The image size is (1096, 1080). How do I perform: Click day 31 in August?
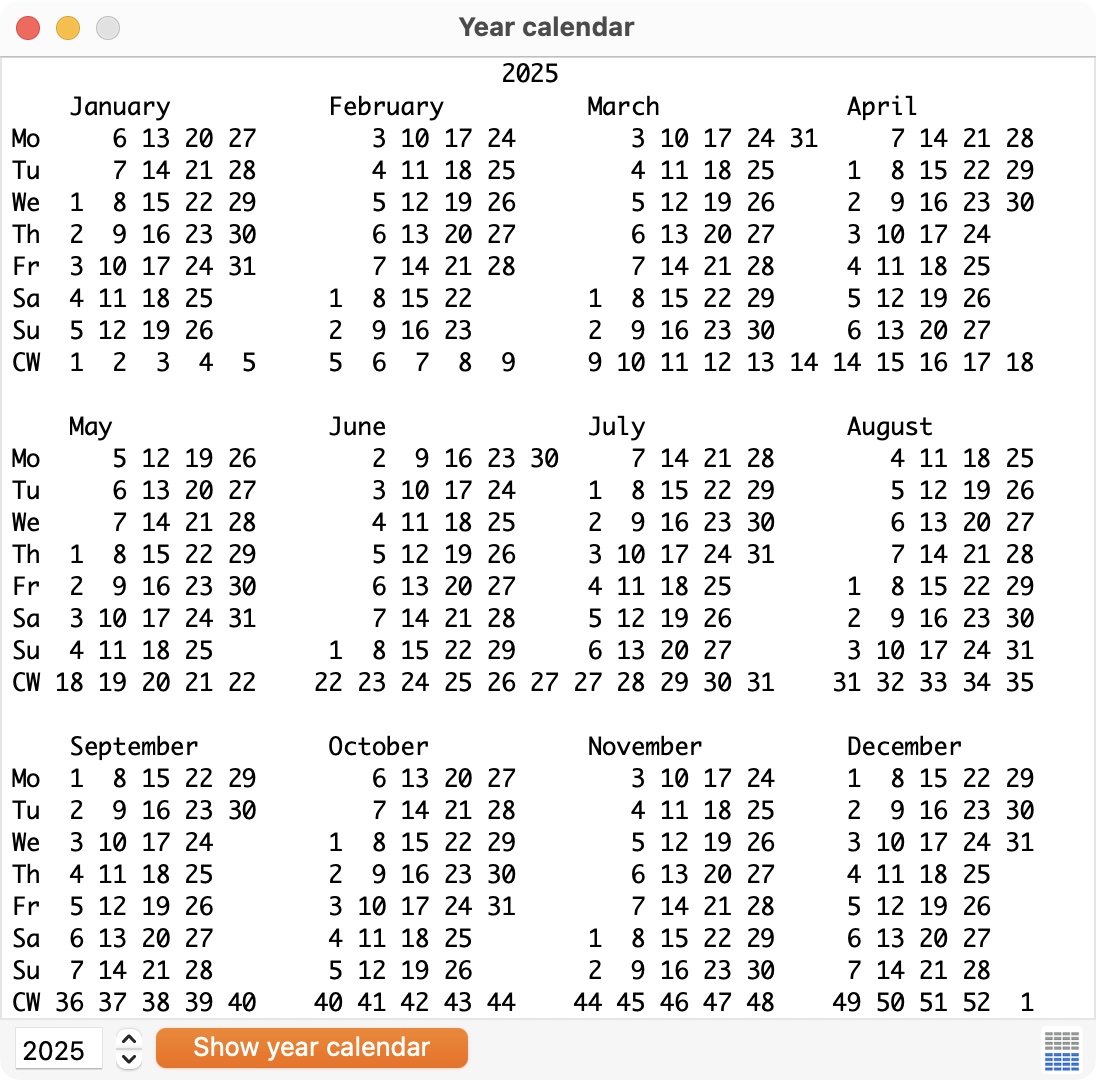click(x=1019, y=651)
